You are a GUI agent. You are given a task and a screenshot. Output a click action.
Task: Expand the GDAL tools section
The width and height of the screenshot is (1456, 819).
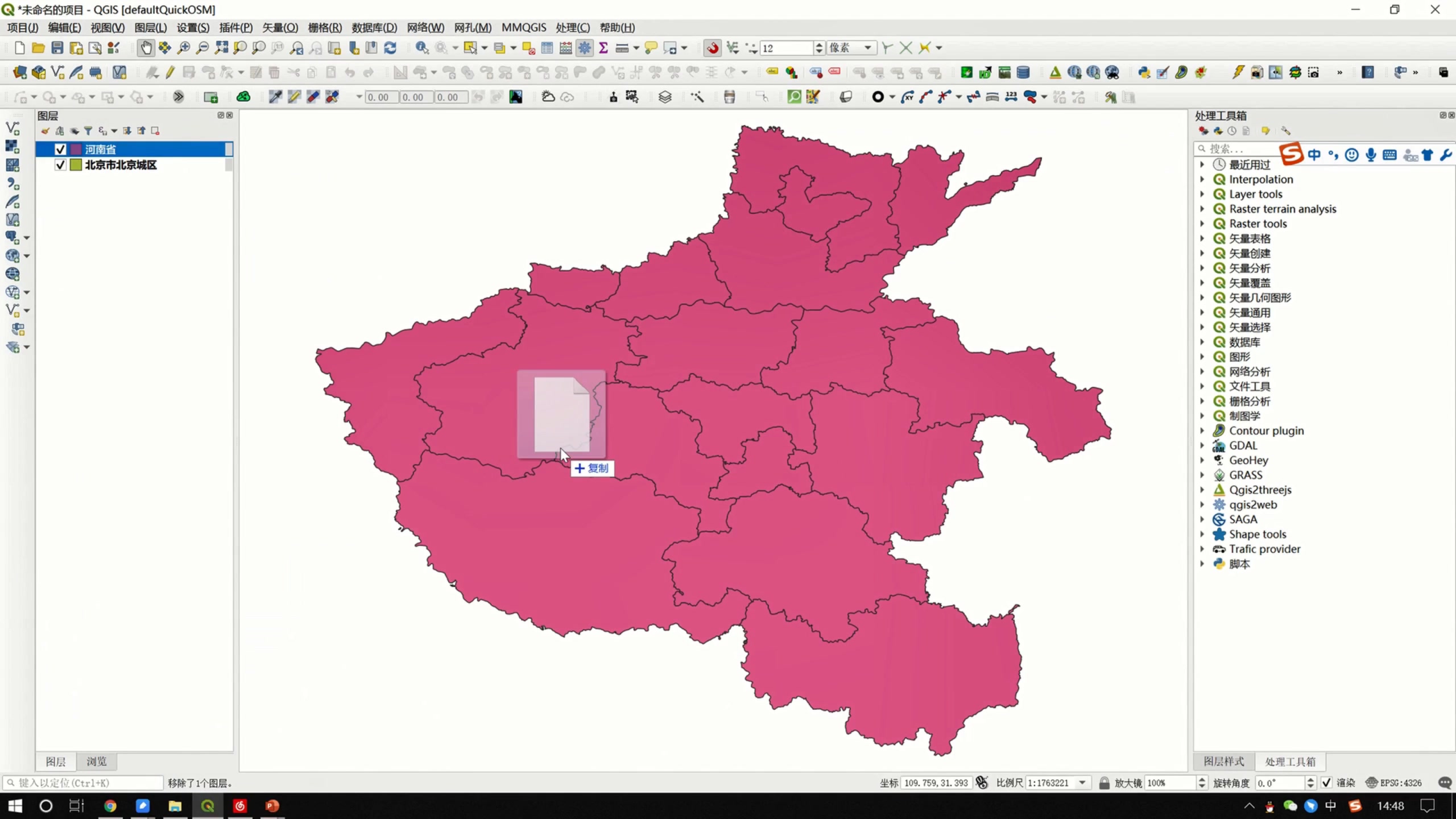[1204, 445]
